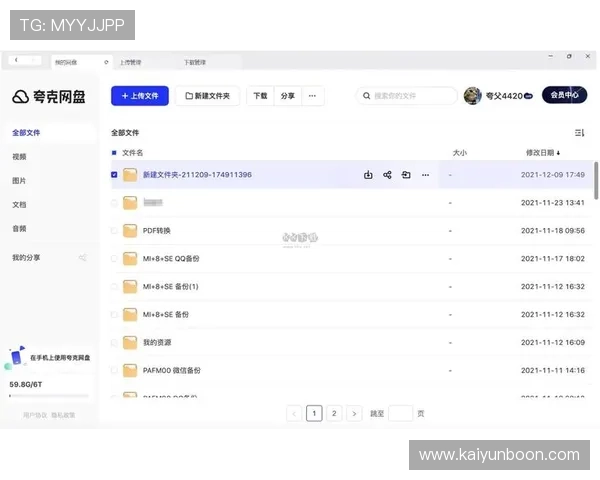Open more options for 新建文件夹-211209 row
This screenshot has height=480, width=600.
pos(425,175)
